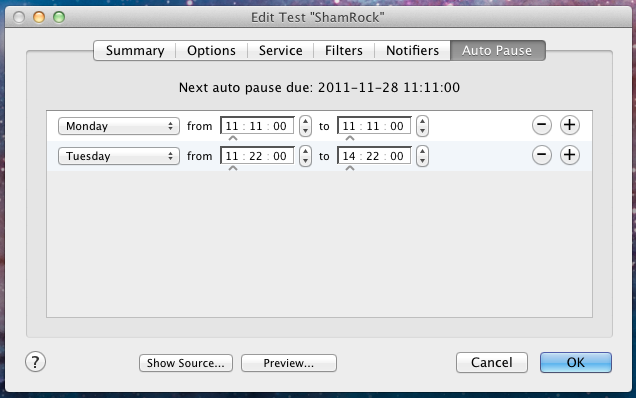Image resolution: width=636 pixels, height=398 pixels.
Task: Switch to the Filters tab
Action: (x=344, y=51)
